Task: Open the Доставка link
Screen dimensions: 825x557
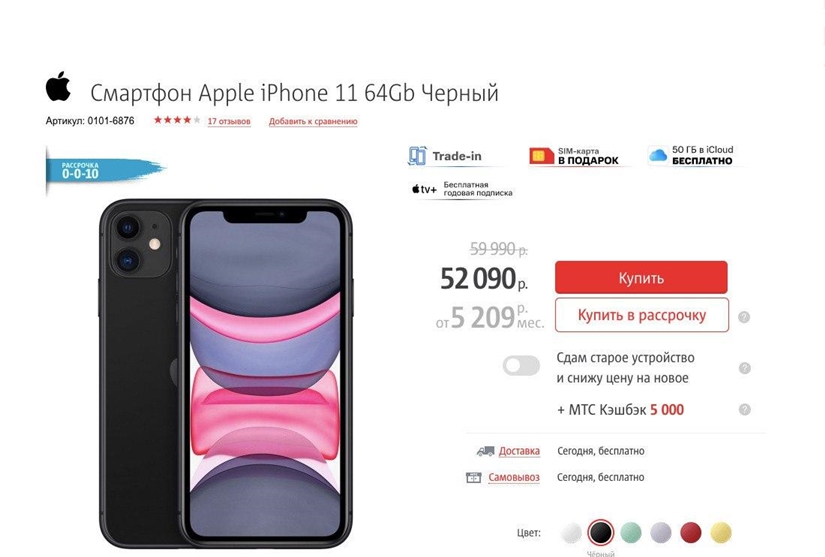Action: pos(519,451)
